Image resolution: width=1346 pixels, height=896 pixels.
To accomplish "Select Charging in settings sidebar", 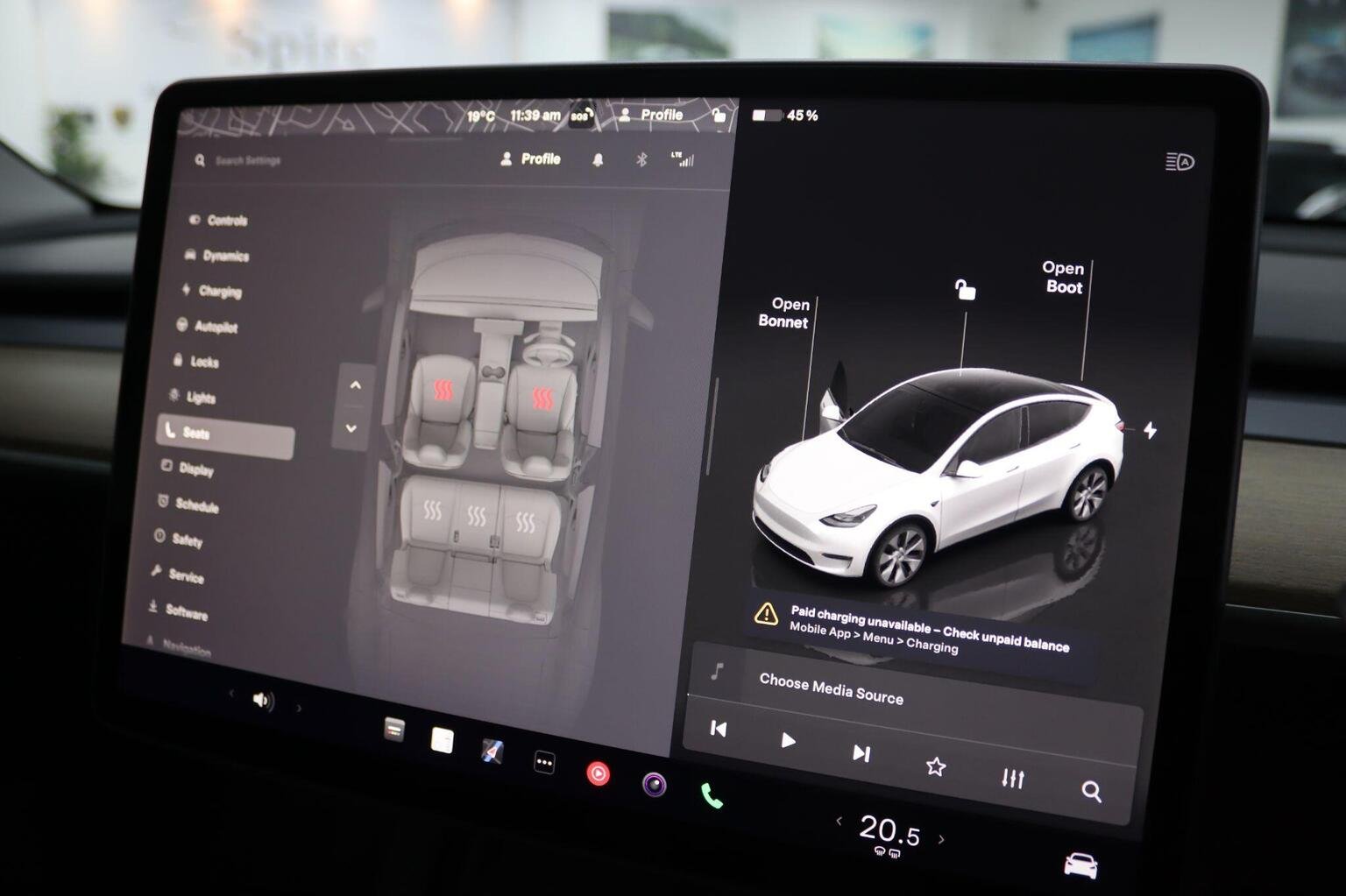I will coord(211,290).
